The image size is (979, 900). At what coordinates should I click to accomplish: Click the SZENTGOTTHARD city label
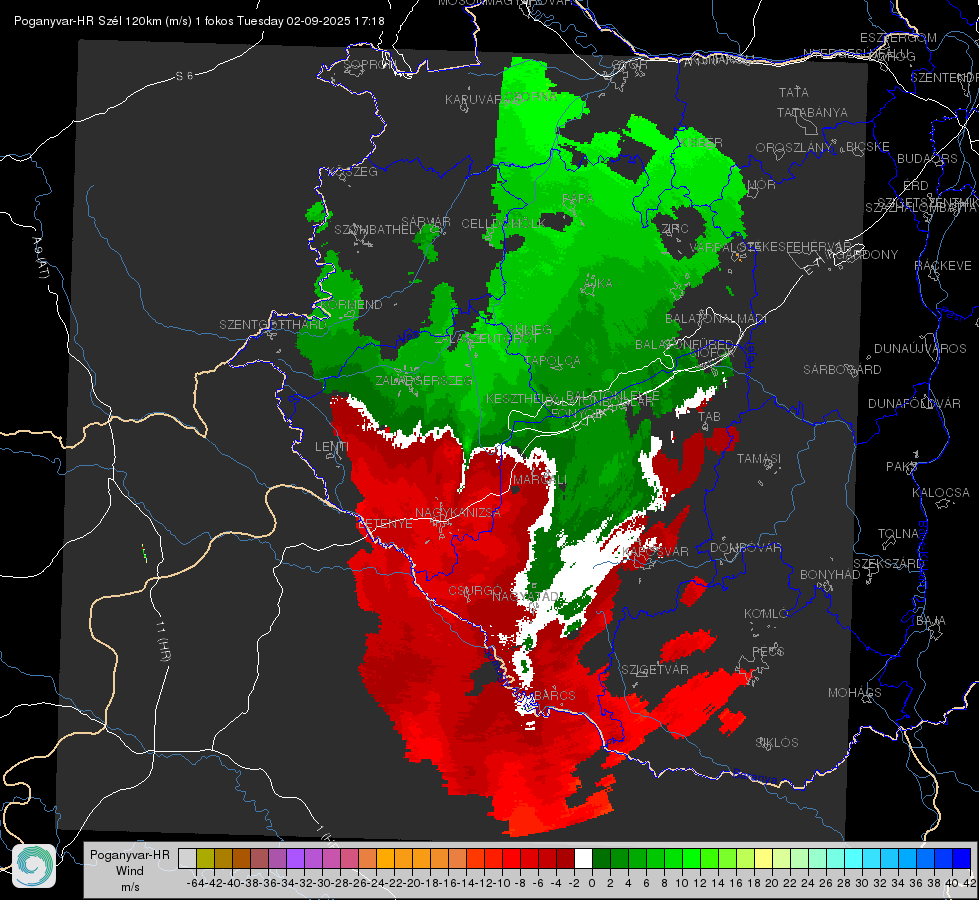coord(273,325)
